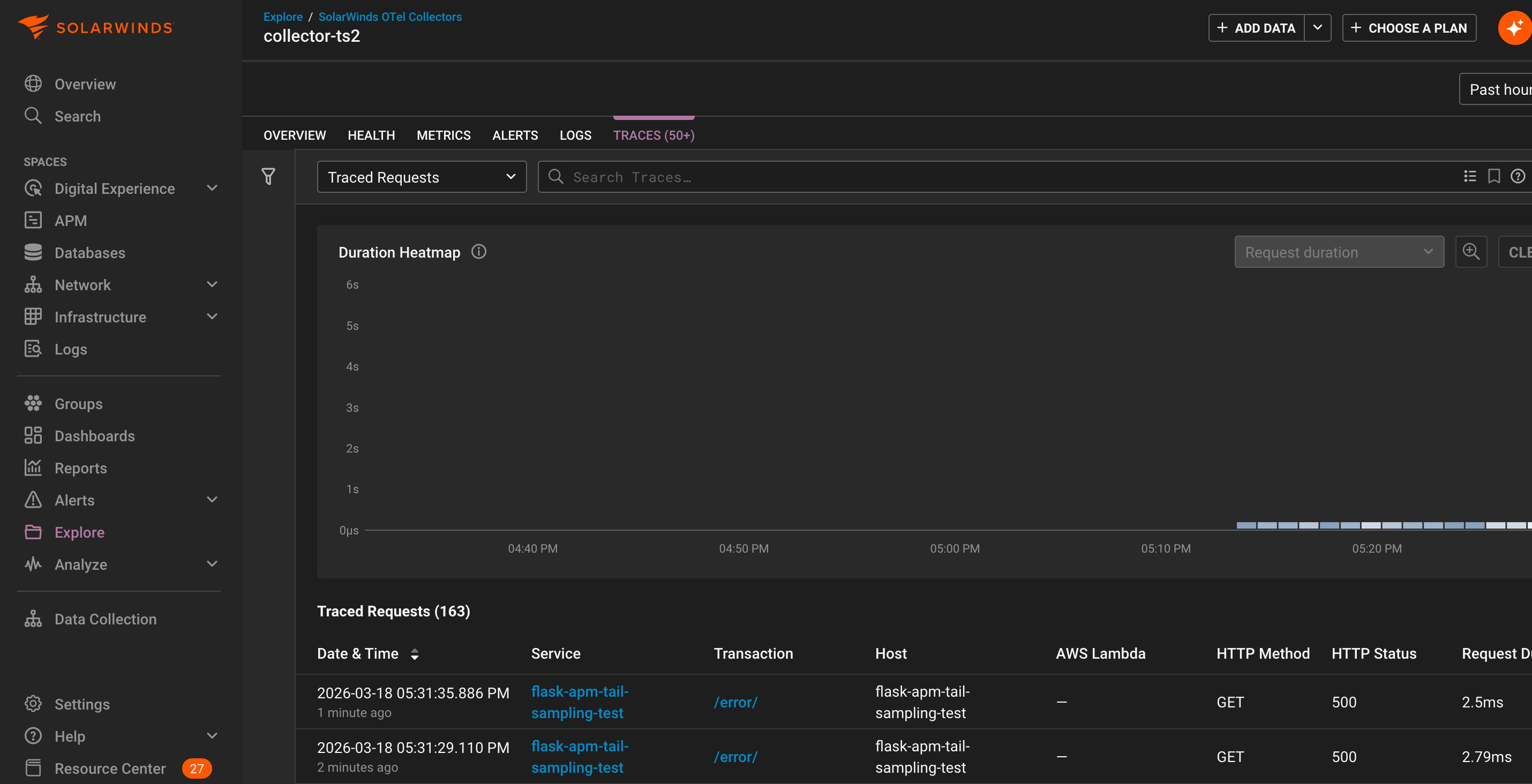Screen dimensions: 1532x784
Task: Sort table by the Date & Time column
Action: pyautogui.click(x=415, y=654)
